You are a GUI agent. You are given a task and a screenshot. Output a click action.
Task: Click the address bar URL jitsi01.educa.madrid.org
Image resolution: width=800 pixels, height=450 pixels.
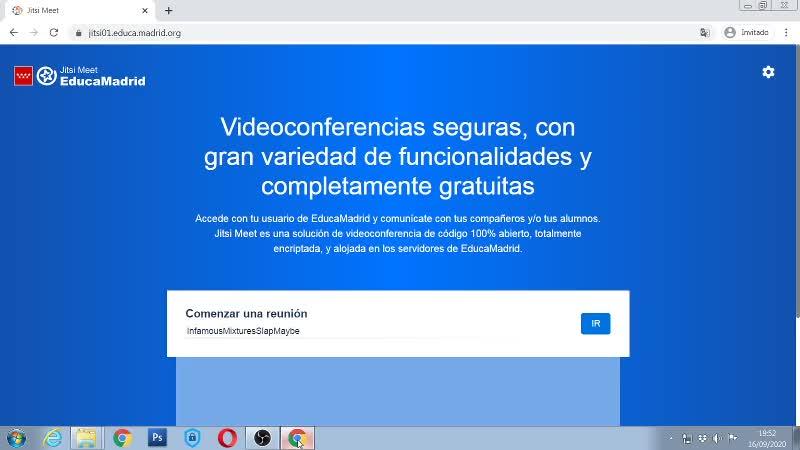point(135,33)
